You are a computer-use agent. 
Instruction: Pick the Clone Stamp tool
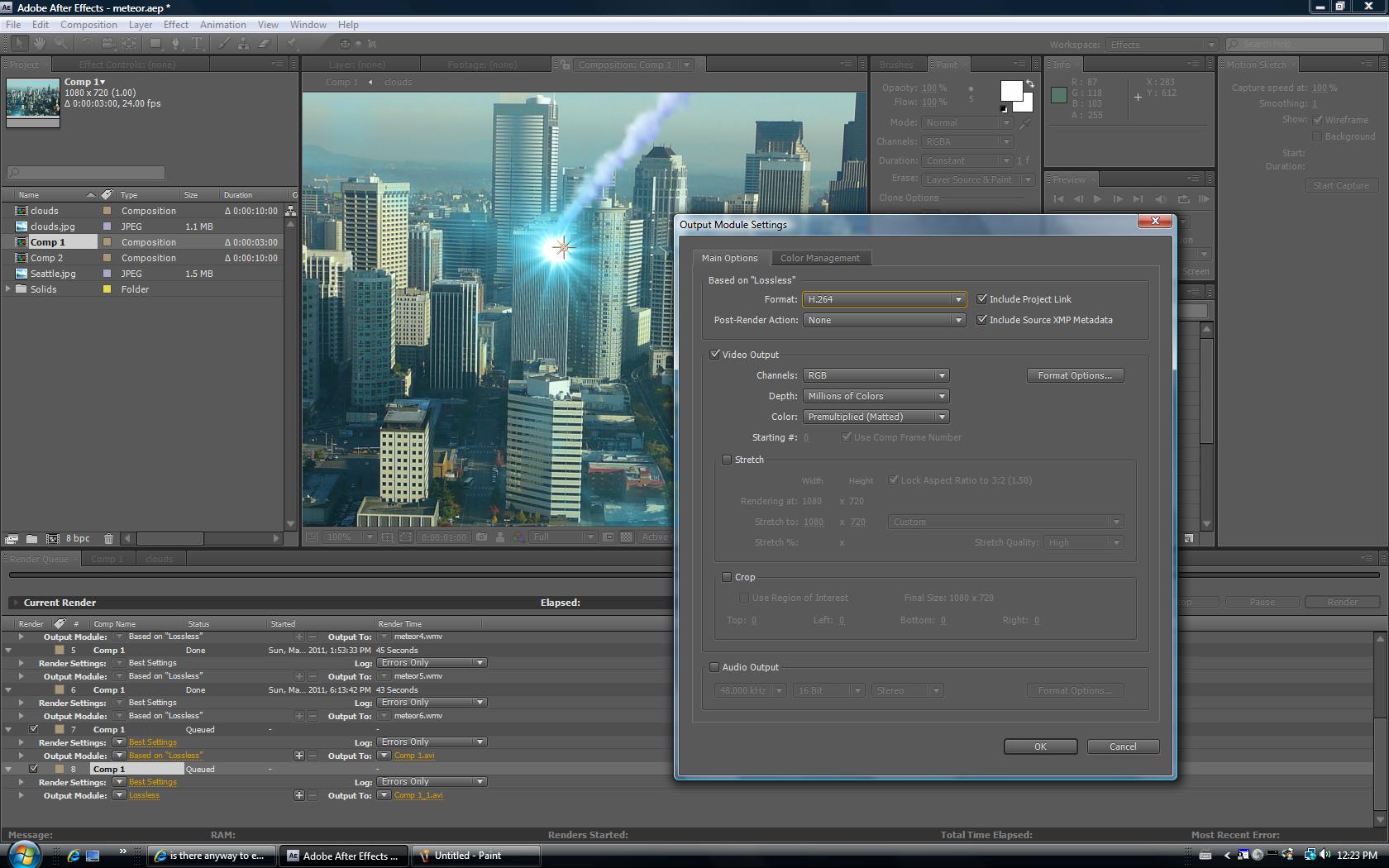pyautogui.click(x=245, y=44)
